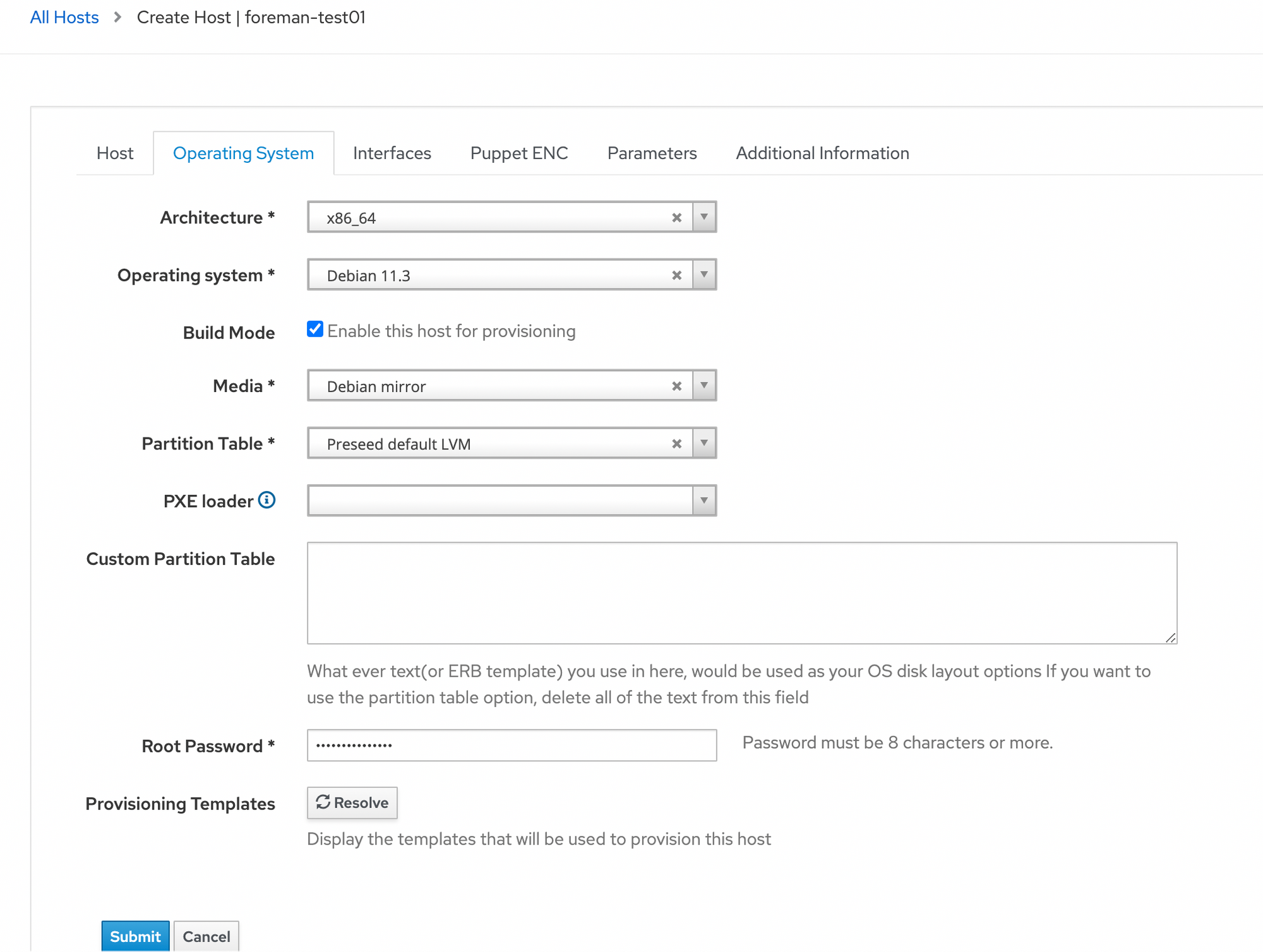The width and height of the screenshot is (1263, 952).
Task: Uncheck Enable this host for provisioning
Action: 315,330
